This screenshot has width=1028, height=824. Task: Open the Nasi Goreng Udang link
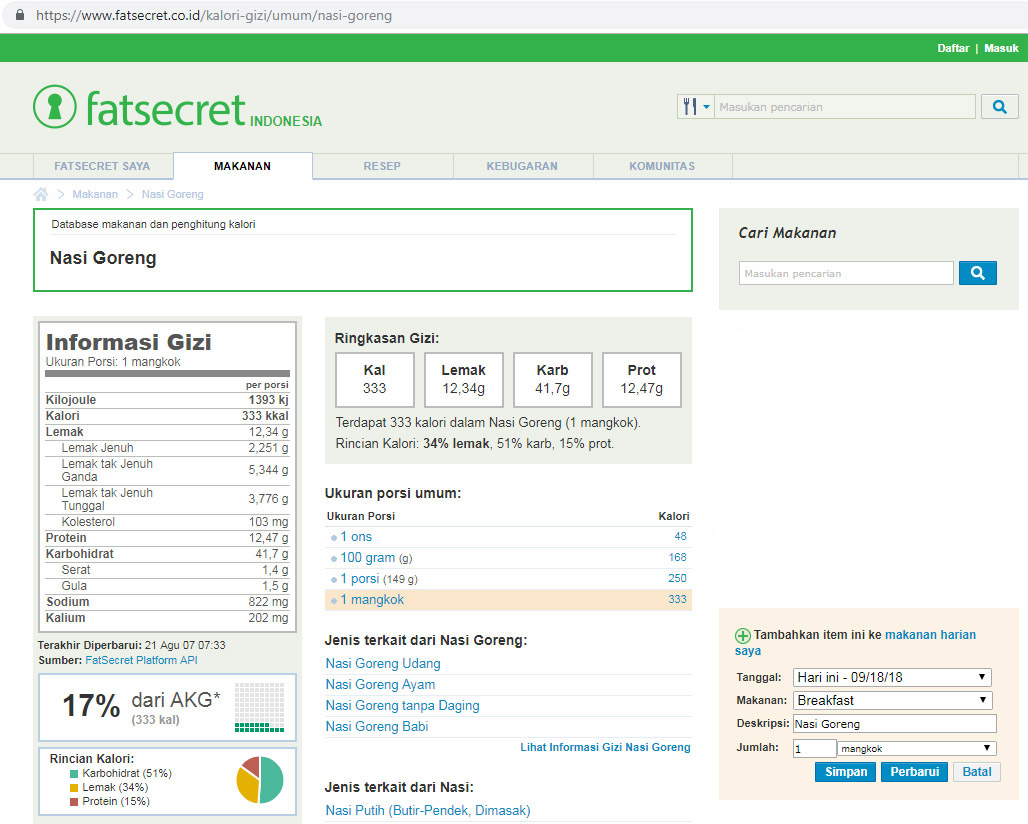[383, 664]
